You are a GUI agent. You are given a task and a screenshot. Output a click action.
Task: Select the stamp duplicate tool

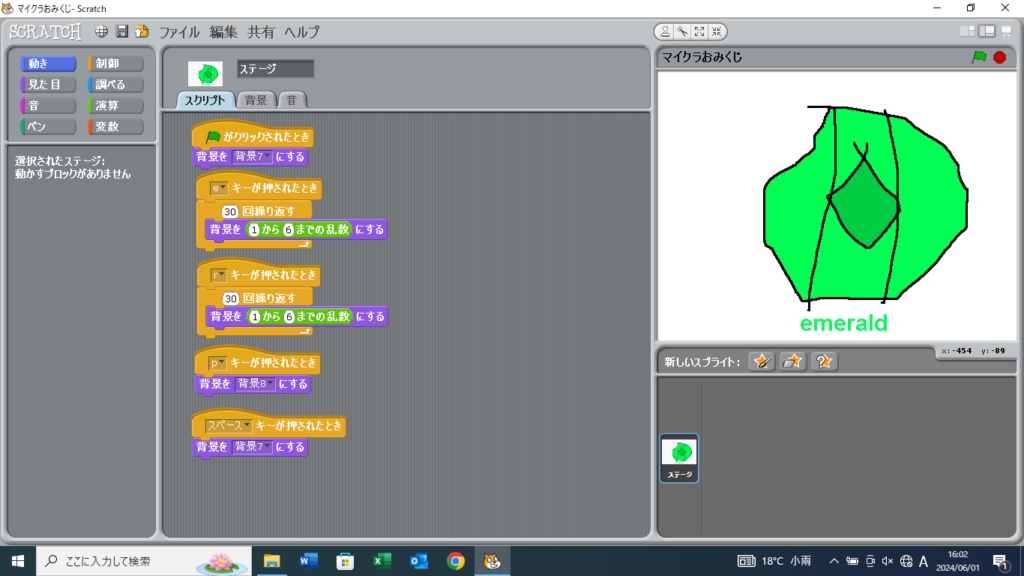click(x=664, y=32)
